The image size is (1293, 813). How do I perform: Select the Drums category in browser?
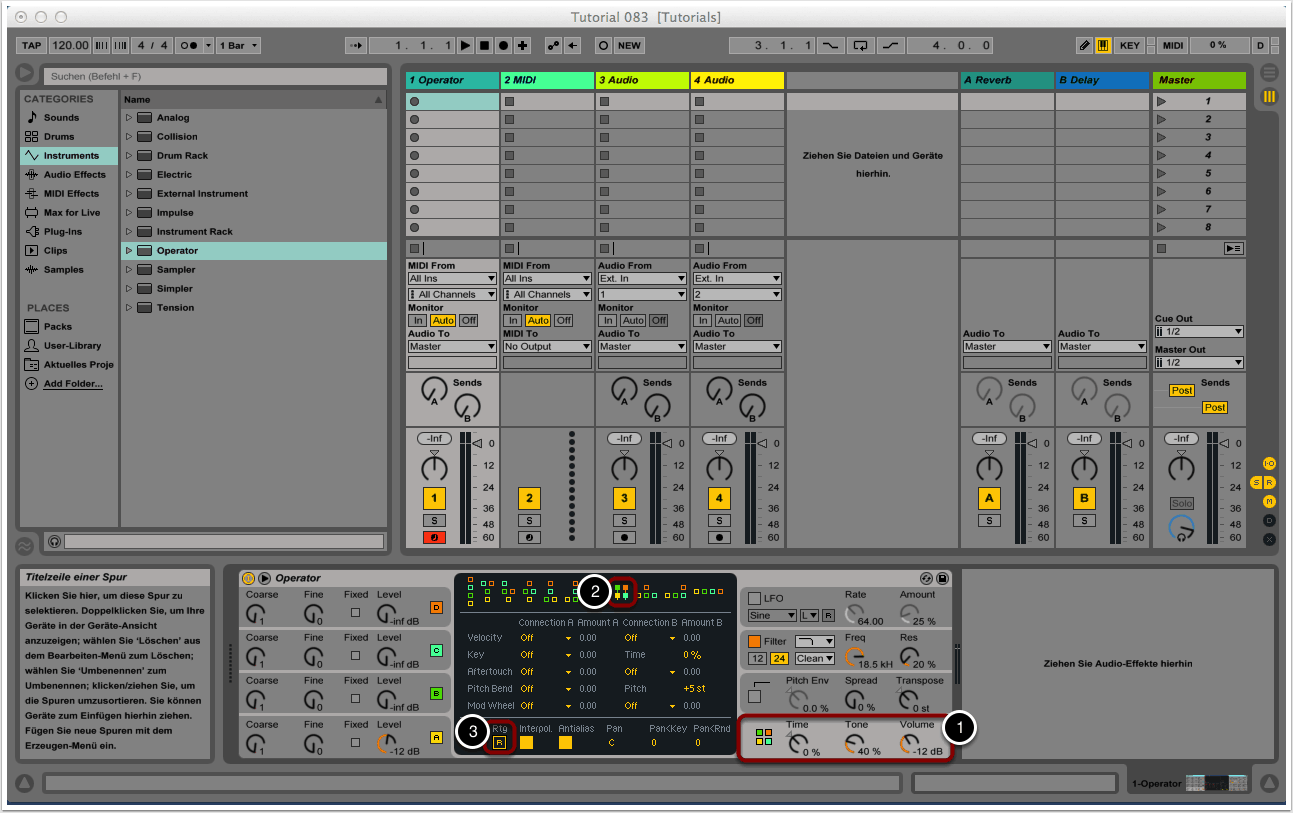(x=58, y=137)
